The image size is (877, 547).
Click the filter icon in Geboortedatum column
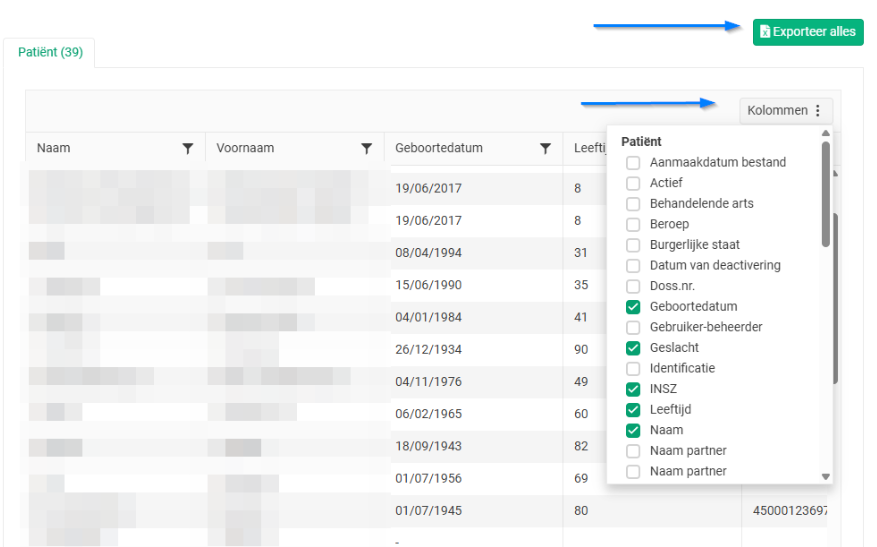coord(545,149)
